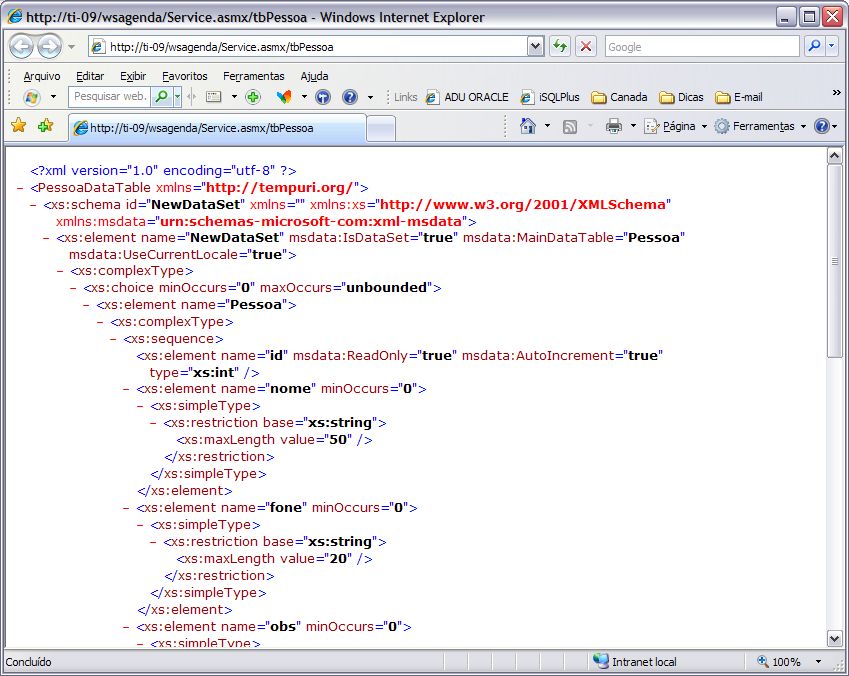849x676 pixels.
Task: Add this page to favorites
Action: pos(45,127)
